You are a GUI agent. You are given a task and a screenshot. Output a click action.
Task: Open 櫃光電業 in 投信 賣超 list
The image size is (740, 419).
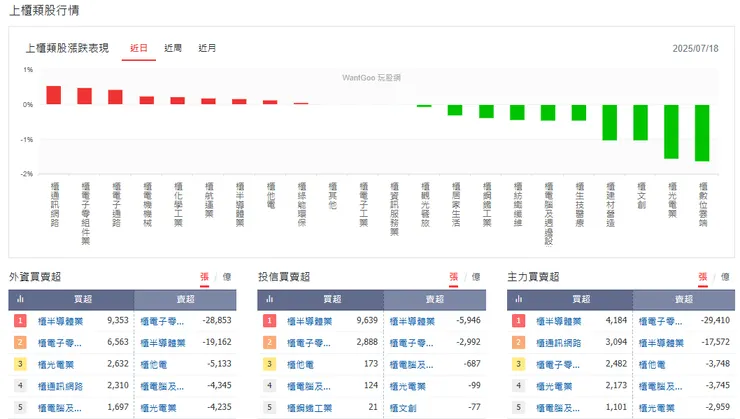[x=408, y=386]
